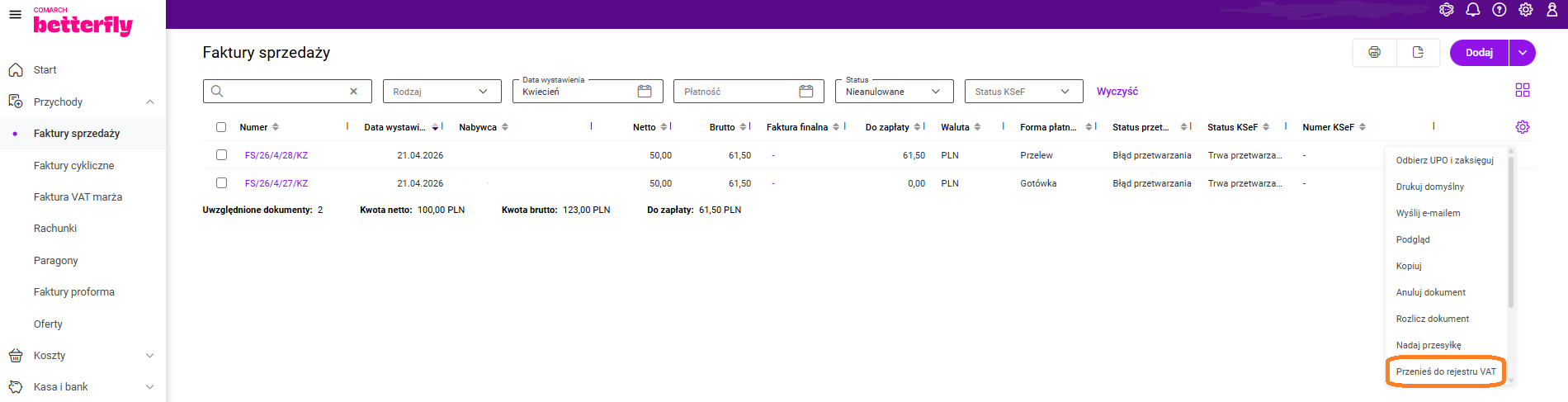Check the FS/26/4/27/KZ invoice row
The height and width of the screenshot is (402, 1568).
click(x=221, y=183)
